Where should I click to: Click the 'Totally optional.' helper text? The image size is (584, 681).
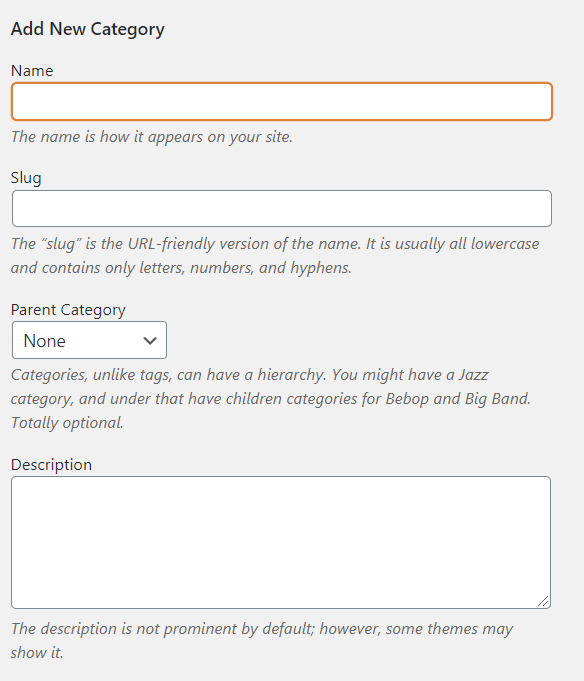coord(67,423)
